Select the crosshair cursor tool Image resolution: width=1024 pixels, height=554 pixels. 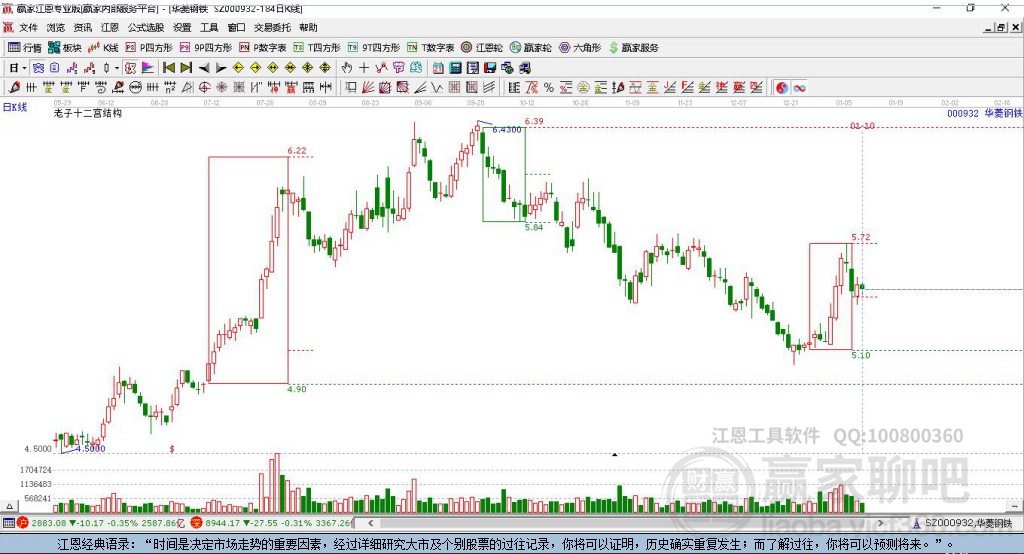pyautogui.click(x=364, y=68)
